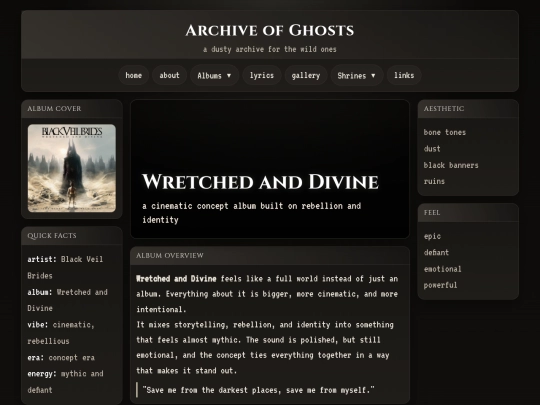The width and height of the screenshot is (540, 405).
Task: Click the Album Overview panel header
Action: tap(270, 256)
